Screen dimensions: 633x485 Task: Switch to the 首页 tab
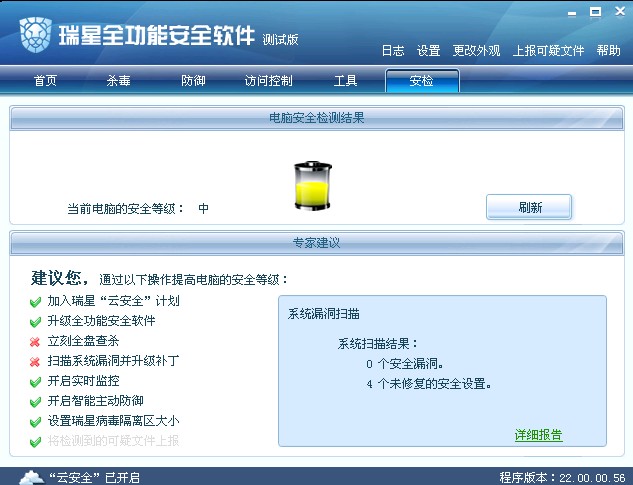45,81
